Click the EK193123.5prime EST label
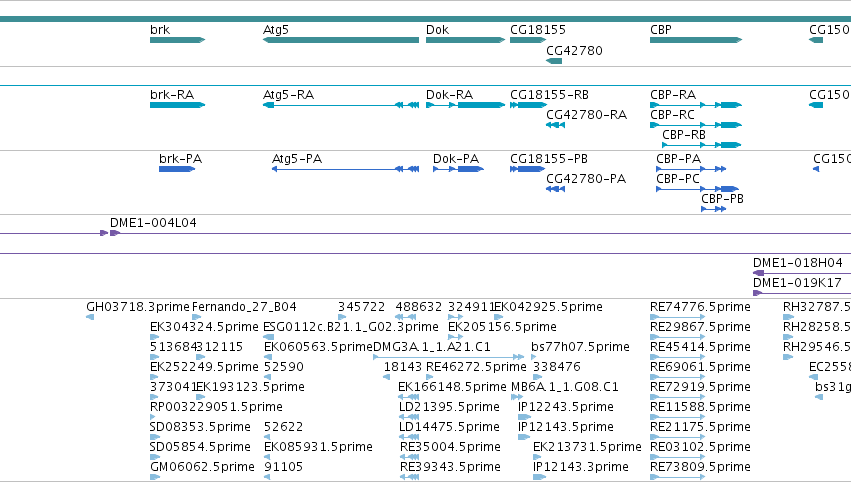The image size is (851, 482). (x=250, y=387)
